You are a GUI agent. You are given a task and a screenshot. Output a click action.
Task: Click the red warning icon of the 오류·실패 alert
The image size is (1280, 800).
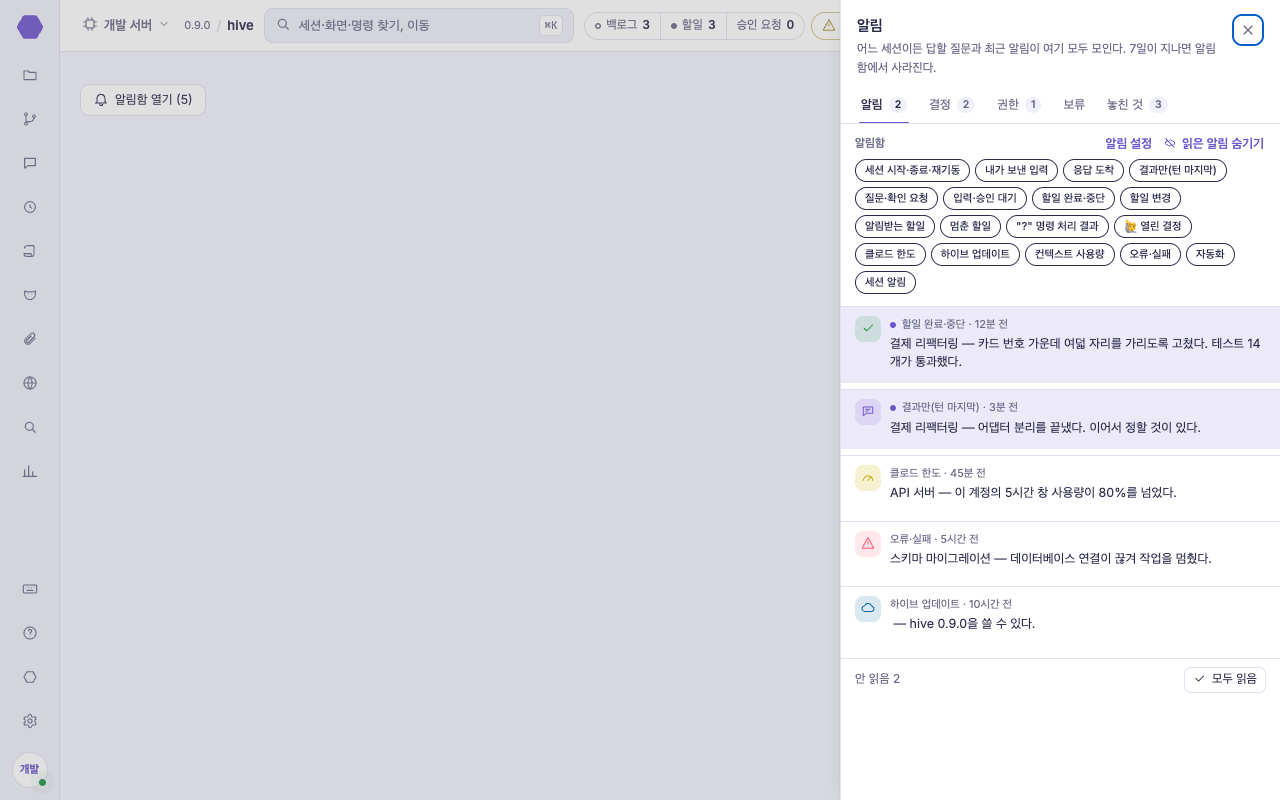click(x=868, y=544)
